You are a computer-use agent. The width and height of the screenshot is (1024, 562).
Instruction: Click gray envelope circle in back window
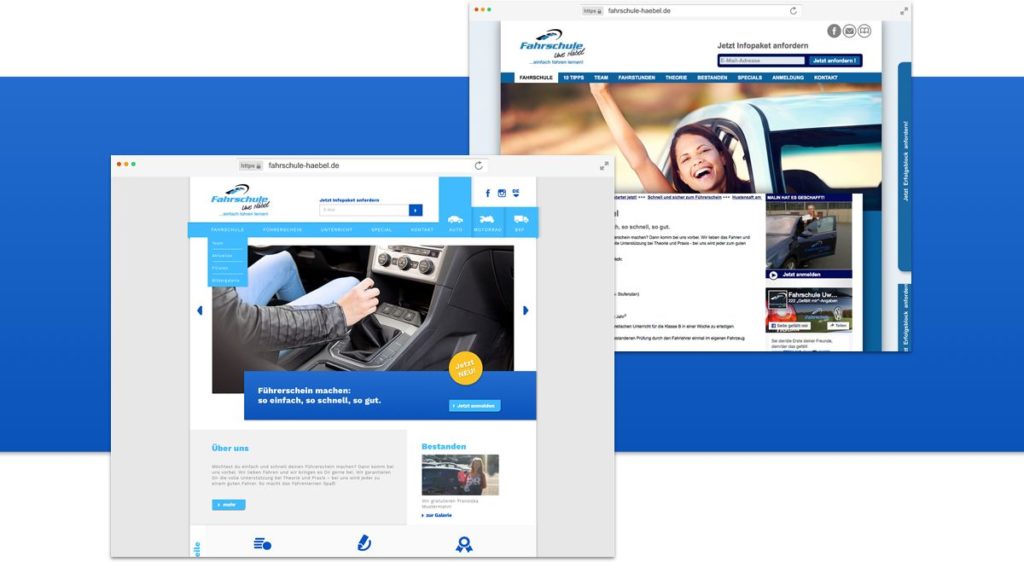point(849,31)
